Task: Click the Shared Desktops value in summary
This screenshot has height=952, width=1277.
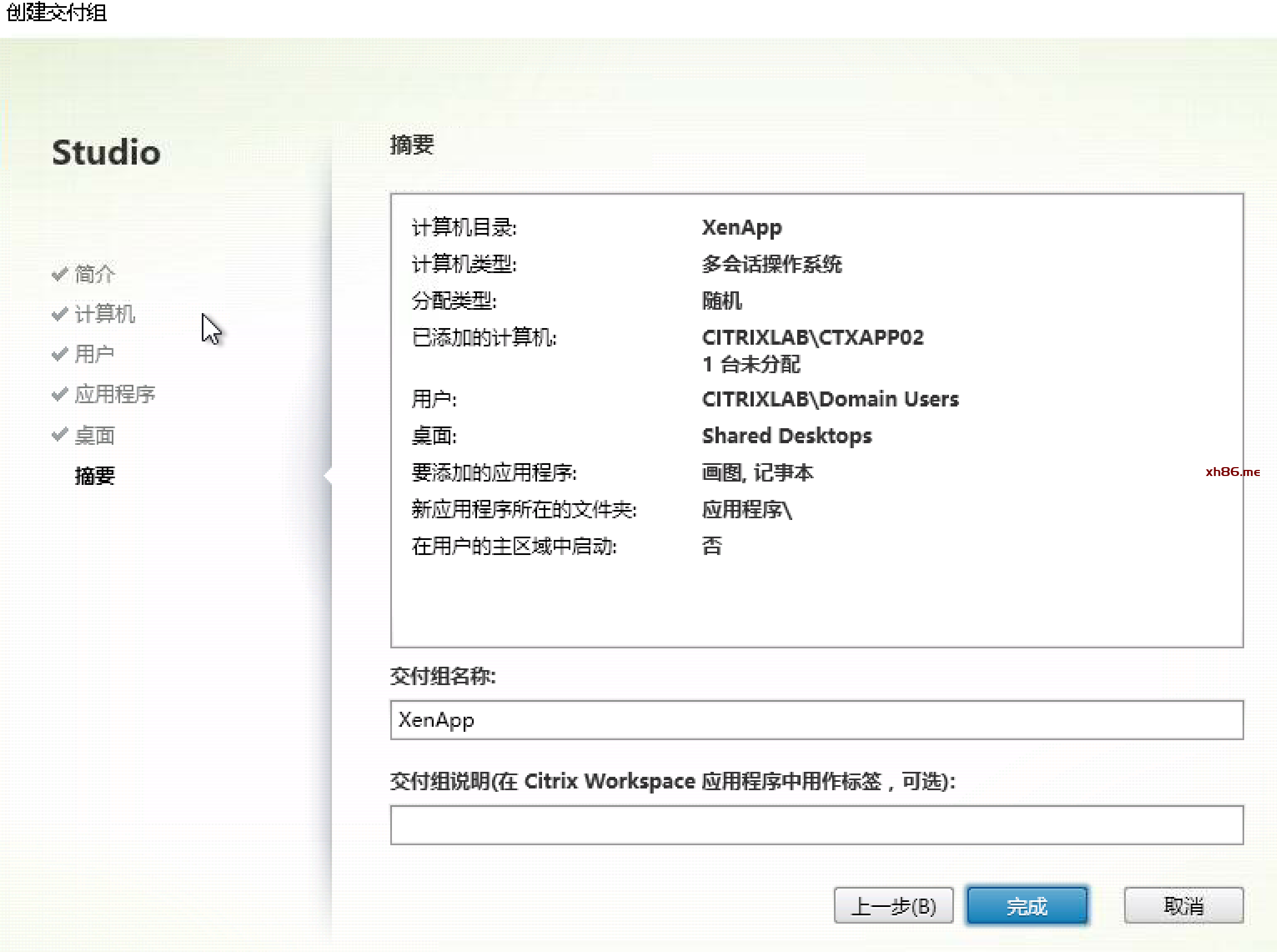Action: pyautogui.click(x=787, y=436)
